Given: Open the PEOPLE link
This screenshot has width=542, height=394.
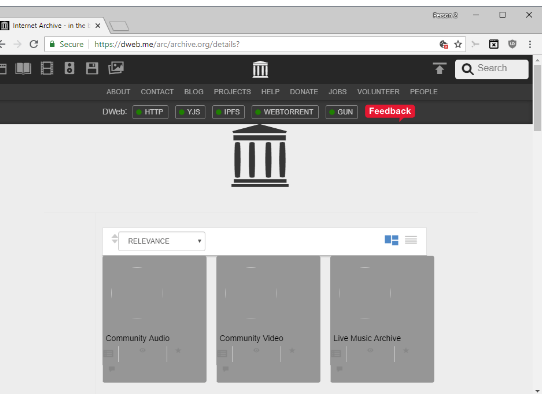Looking at the screenshot, I should point(423,92).
